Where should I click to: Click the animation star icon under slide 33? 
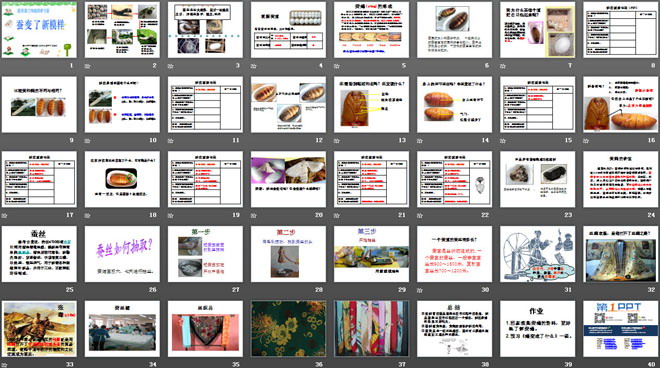[x=4, y=365]
